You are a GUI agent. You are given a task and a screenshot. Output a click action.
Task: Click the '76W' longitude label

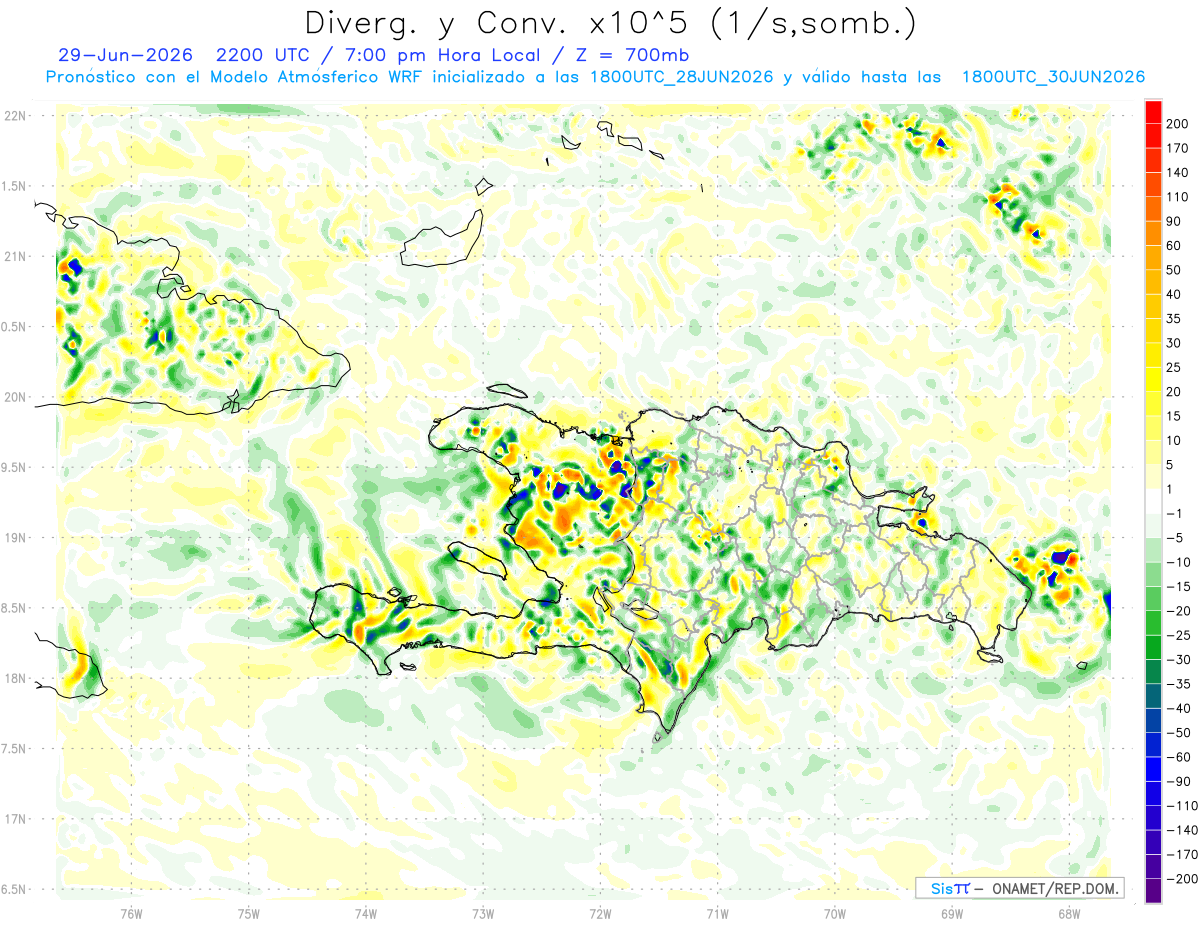point(131,913)
